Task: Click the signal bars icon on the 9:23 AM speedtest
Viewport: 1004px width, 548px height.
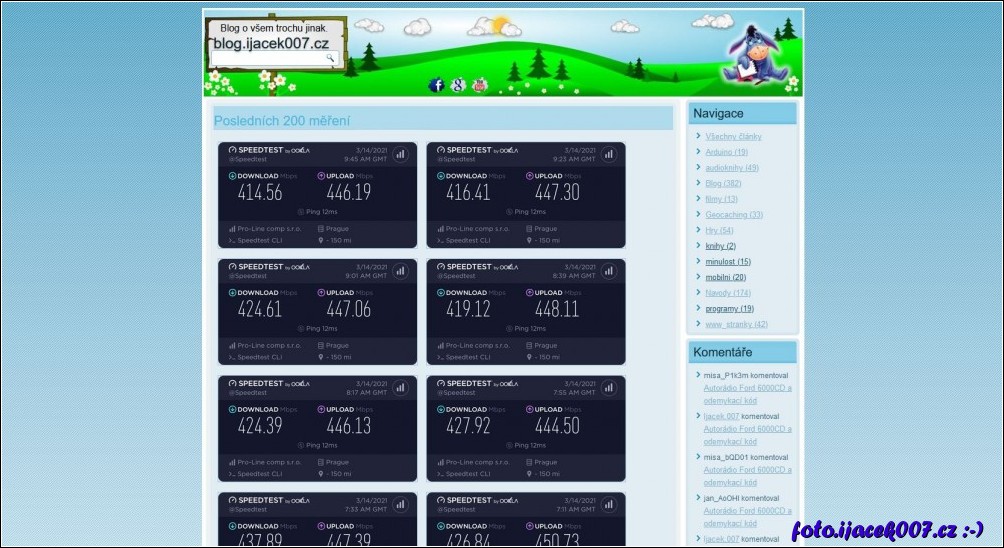Action: 608,154
